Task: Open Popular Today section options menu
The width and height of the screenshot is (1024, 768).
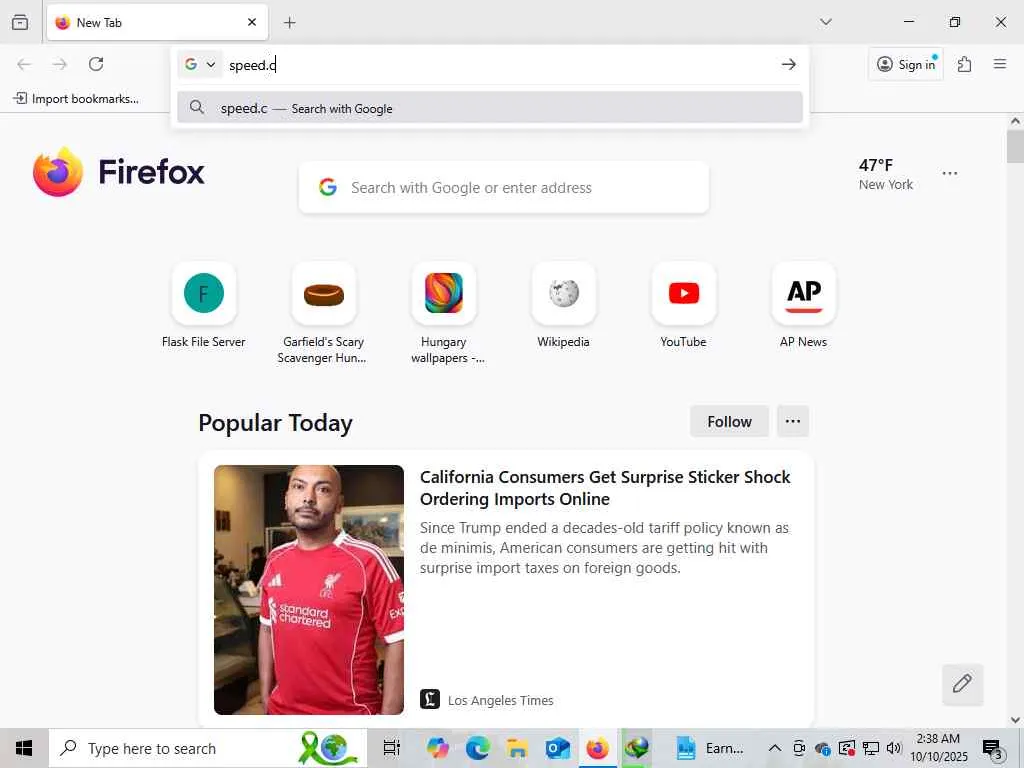Action: [x=793, y=421]
